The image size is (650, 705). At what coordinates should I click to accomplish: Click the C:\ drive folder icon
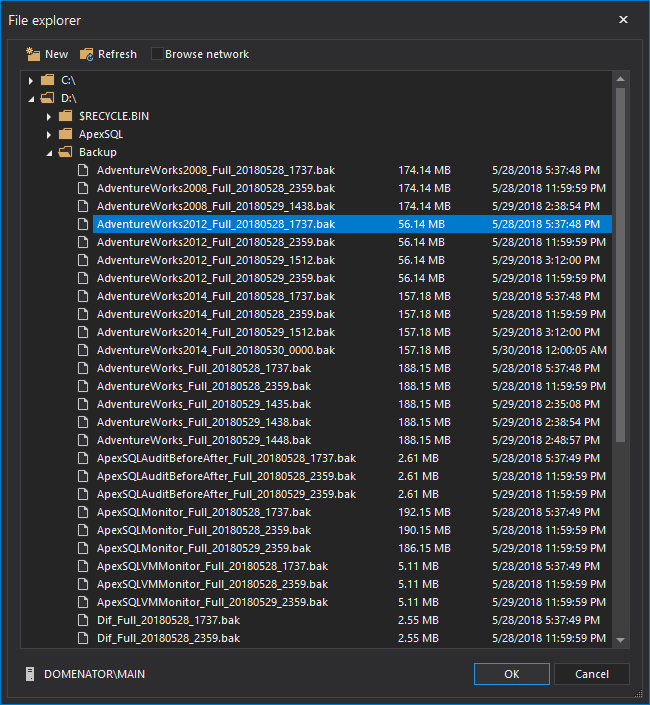click(48, 80)
